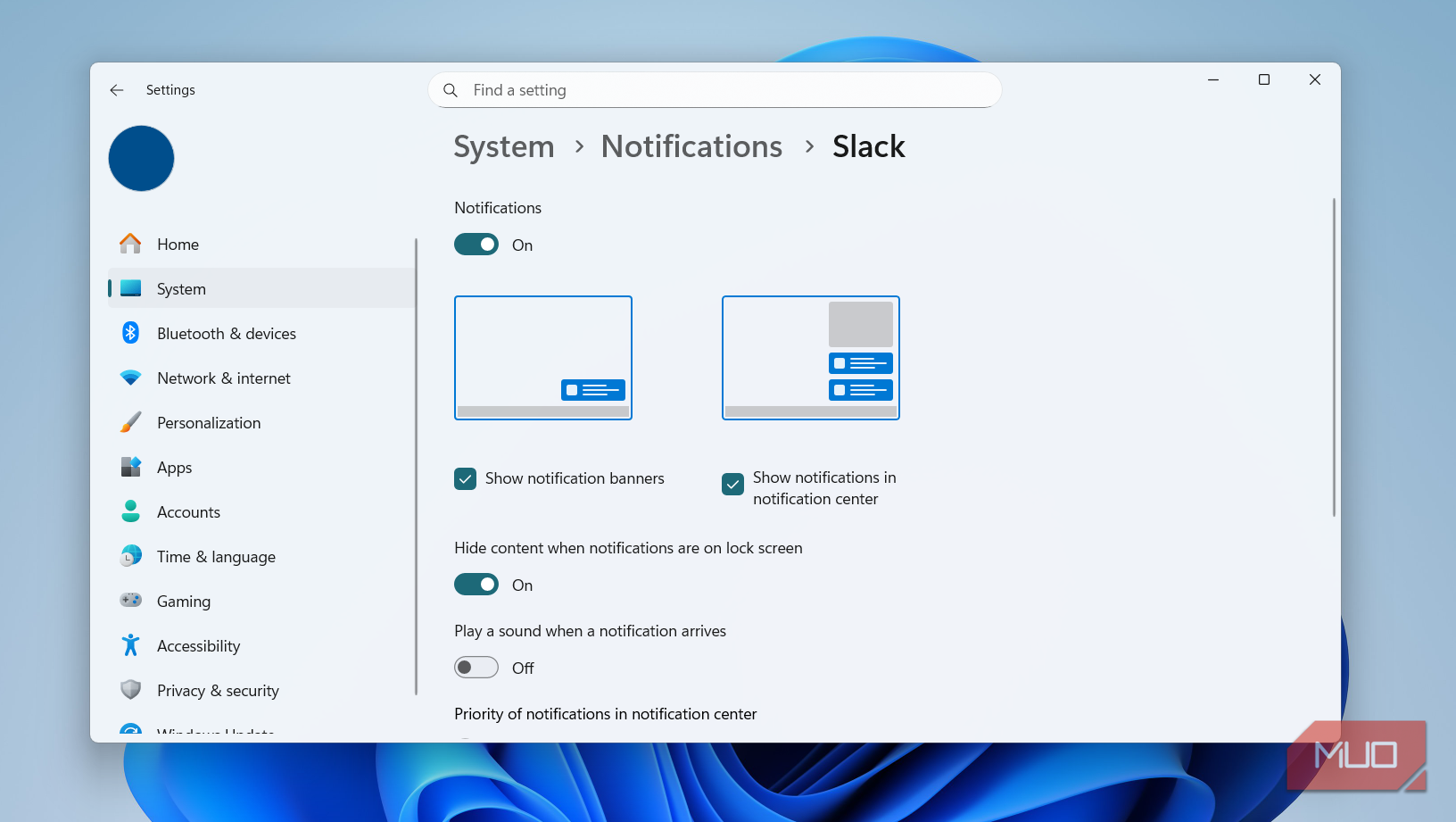
Task: Turn off the Slack Notifications toggle
Action: [x=476, y=245]
